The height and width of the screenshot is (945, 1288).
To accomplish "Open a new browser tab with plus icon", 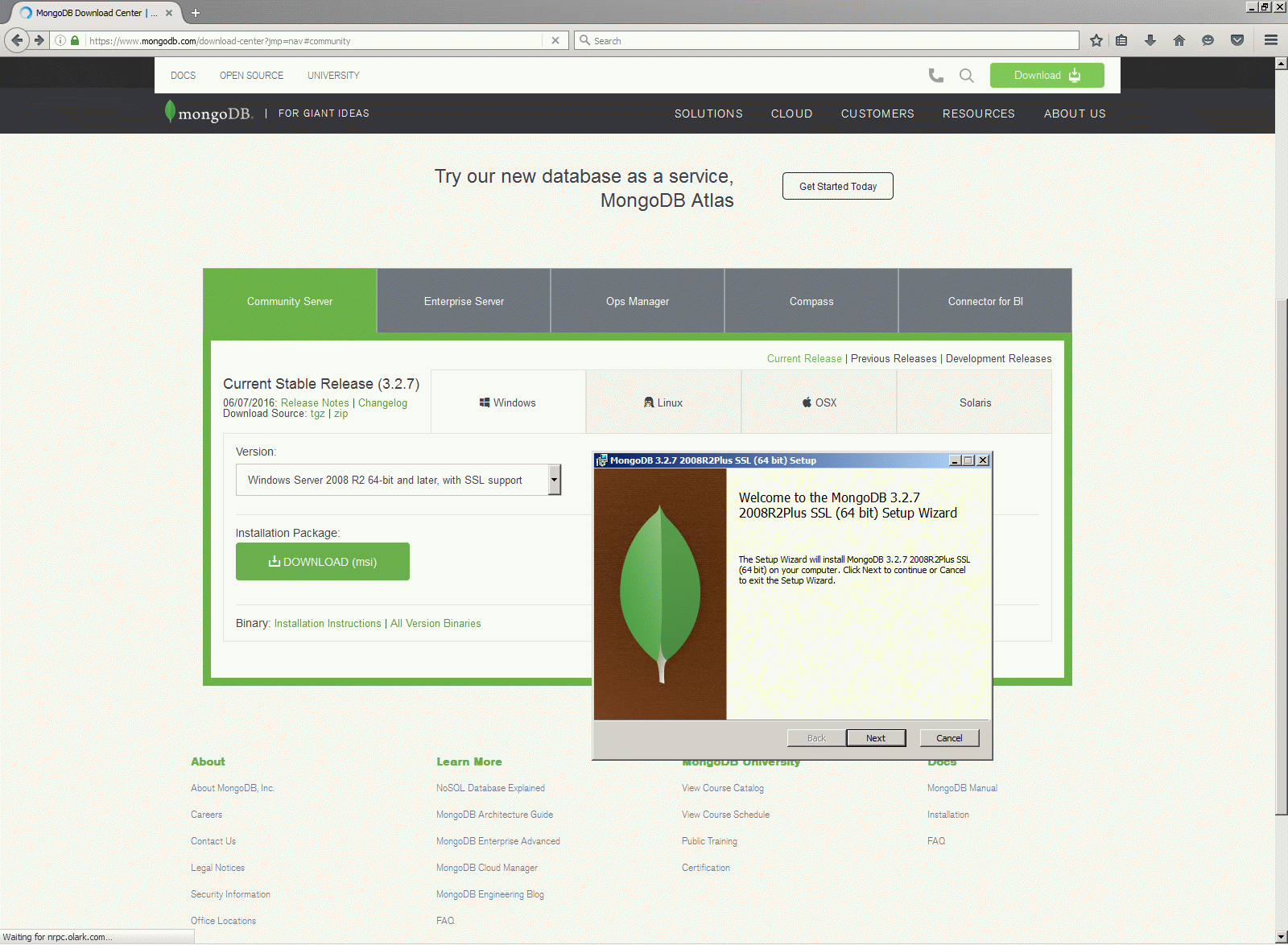I will coord(196,13).
